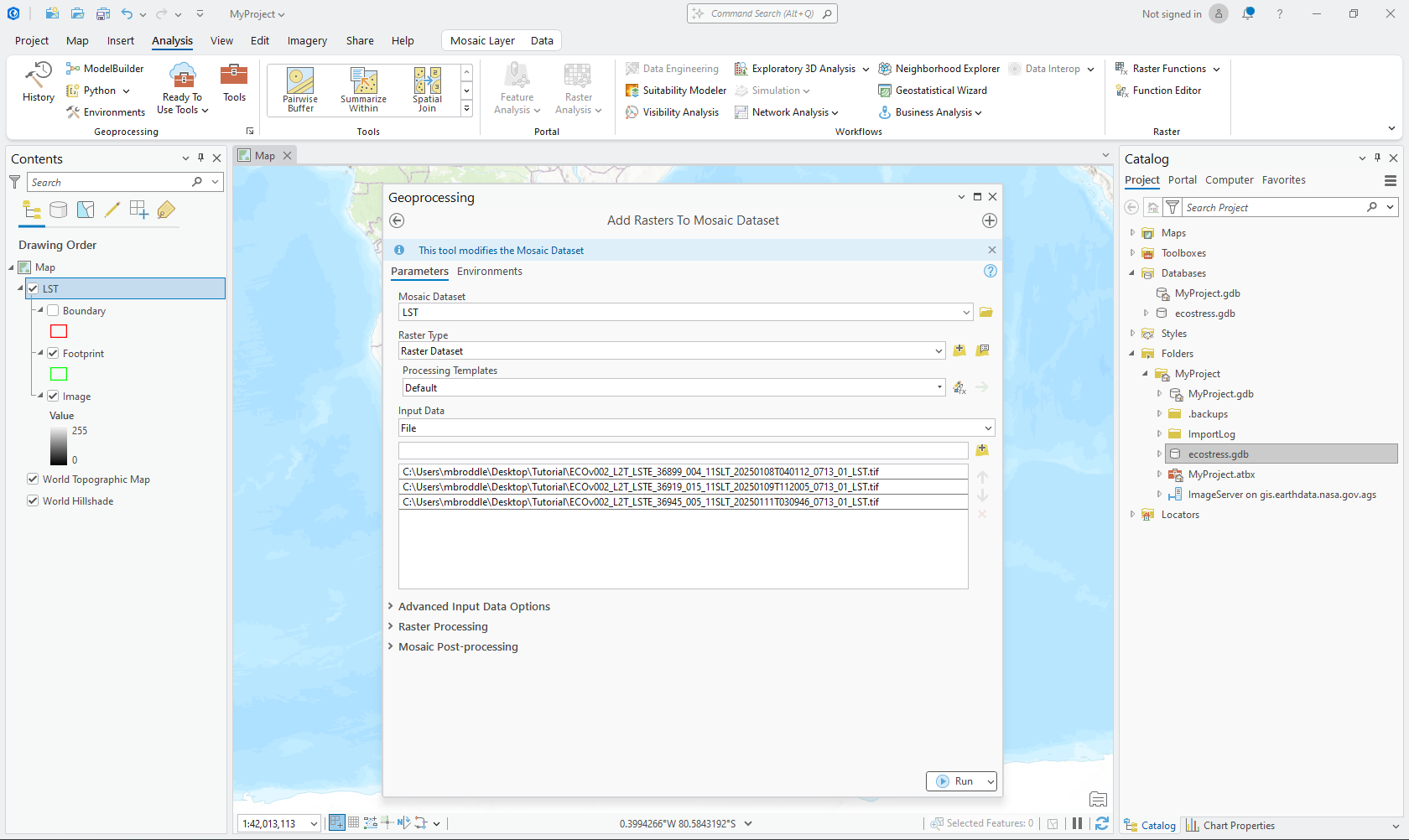The height and width of the screenshot is (840, 1409).
Task: Open the Input Data dropdown
Action: click(x=988, y=428)
